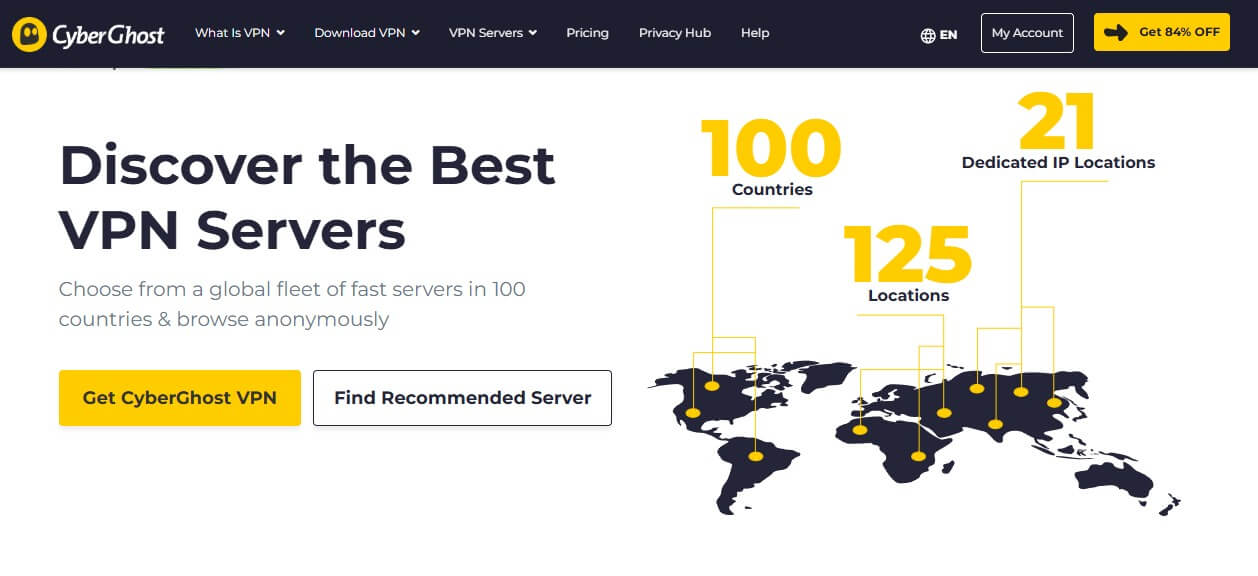Click the CyberGhost ghost logo icon
1258x576 pixels.
tap(28, 33)
